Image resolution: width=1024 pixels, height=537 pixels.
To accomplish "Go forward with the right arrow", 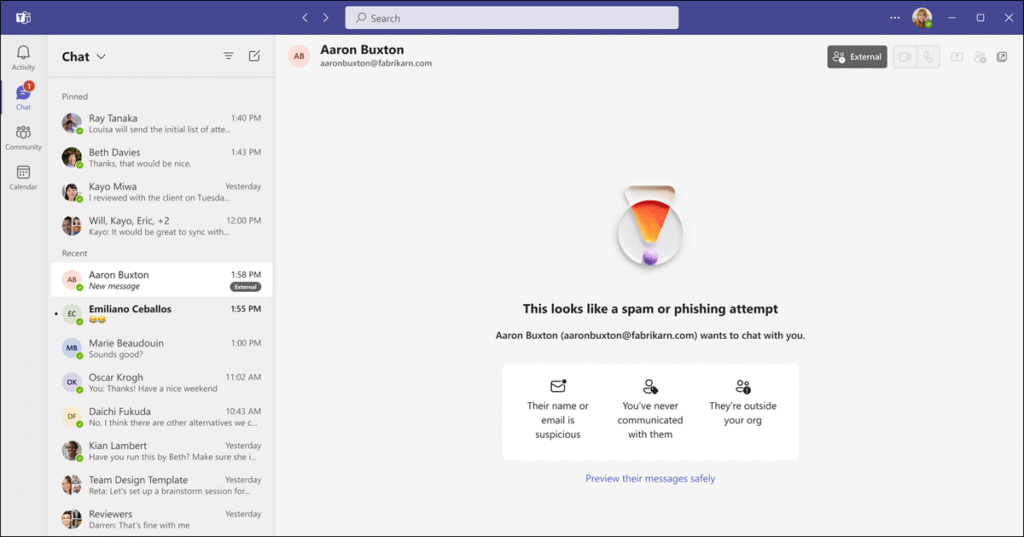I will coord(325,18).
